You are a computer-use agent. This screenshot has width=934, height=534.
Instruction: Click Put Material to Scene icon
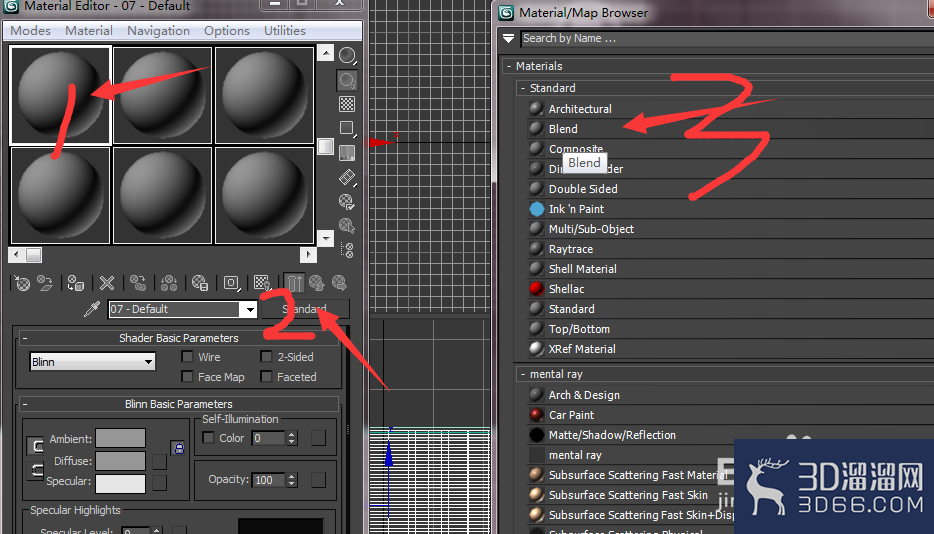(x=45, y=283)
